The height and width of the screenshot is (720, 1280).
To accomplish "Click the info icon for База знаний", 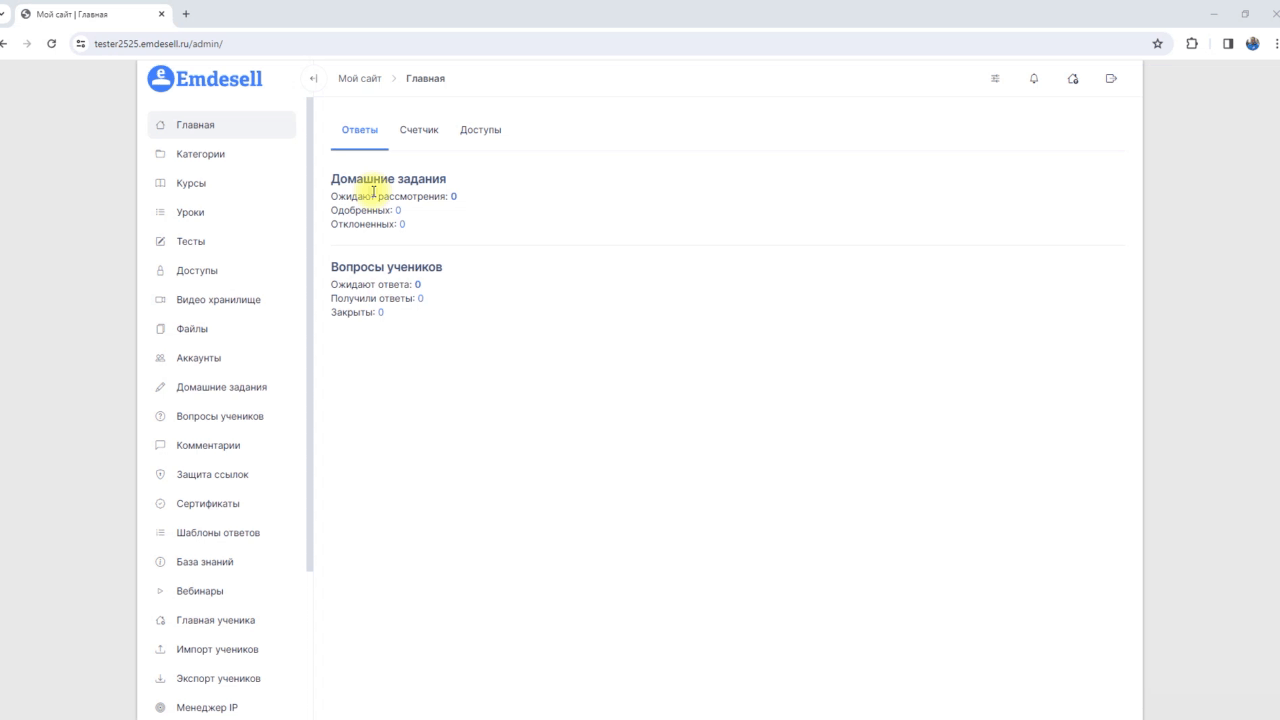I will pyautogui.click(x=160, y=562).
